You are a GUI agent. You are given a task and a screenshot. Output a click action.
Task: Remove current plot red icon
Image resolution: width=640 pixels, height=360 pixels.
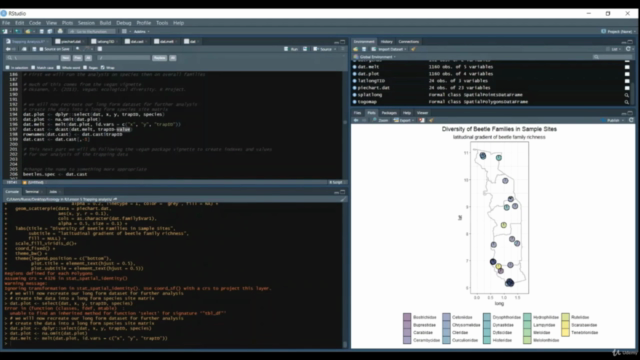coord(422,120)
